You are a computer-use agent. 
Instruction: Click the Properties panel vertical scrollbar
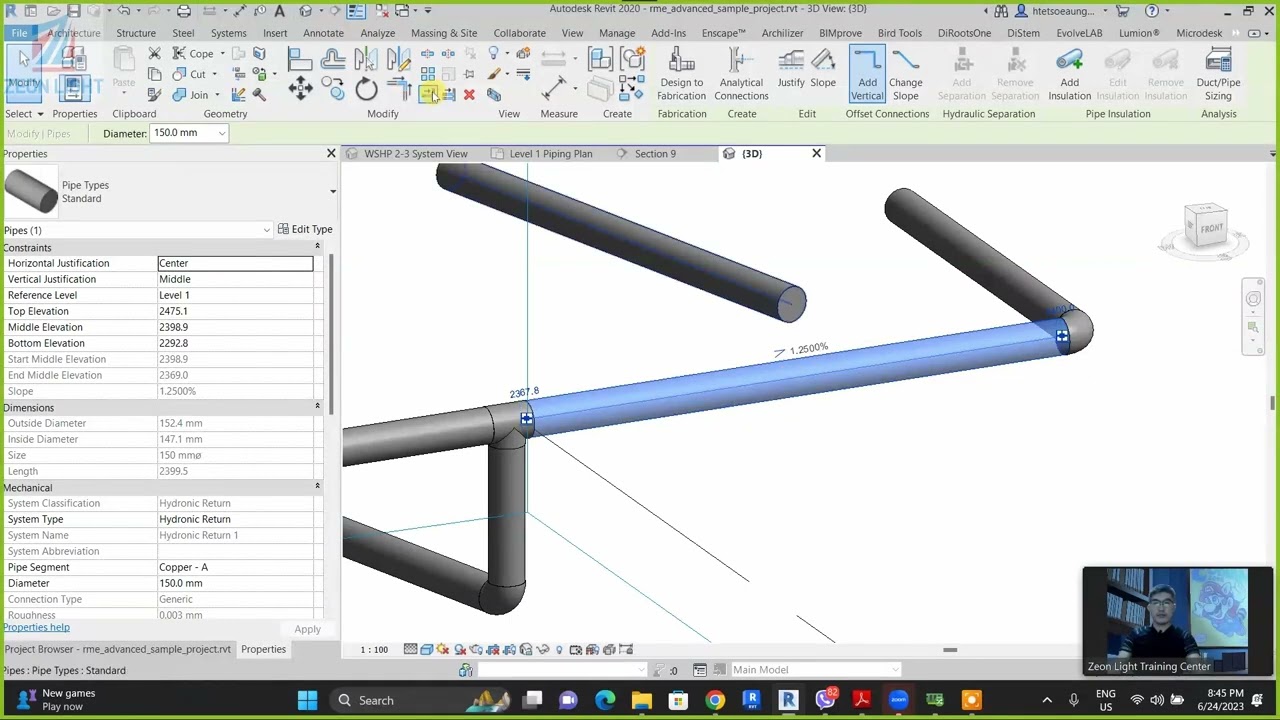(331, 335)
